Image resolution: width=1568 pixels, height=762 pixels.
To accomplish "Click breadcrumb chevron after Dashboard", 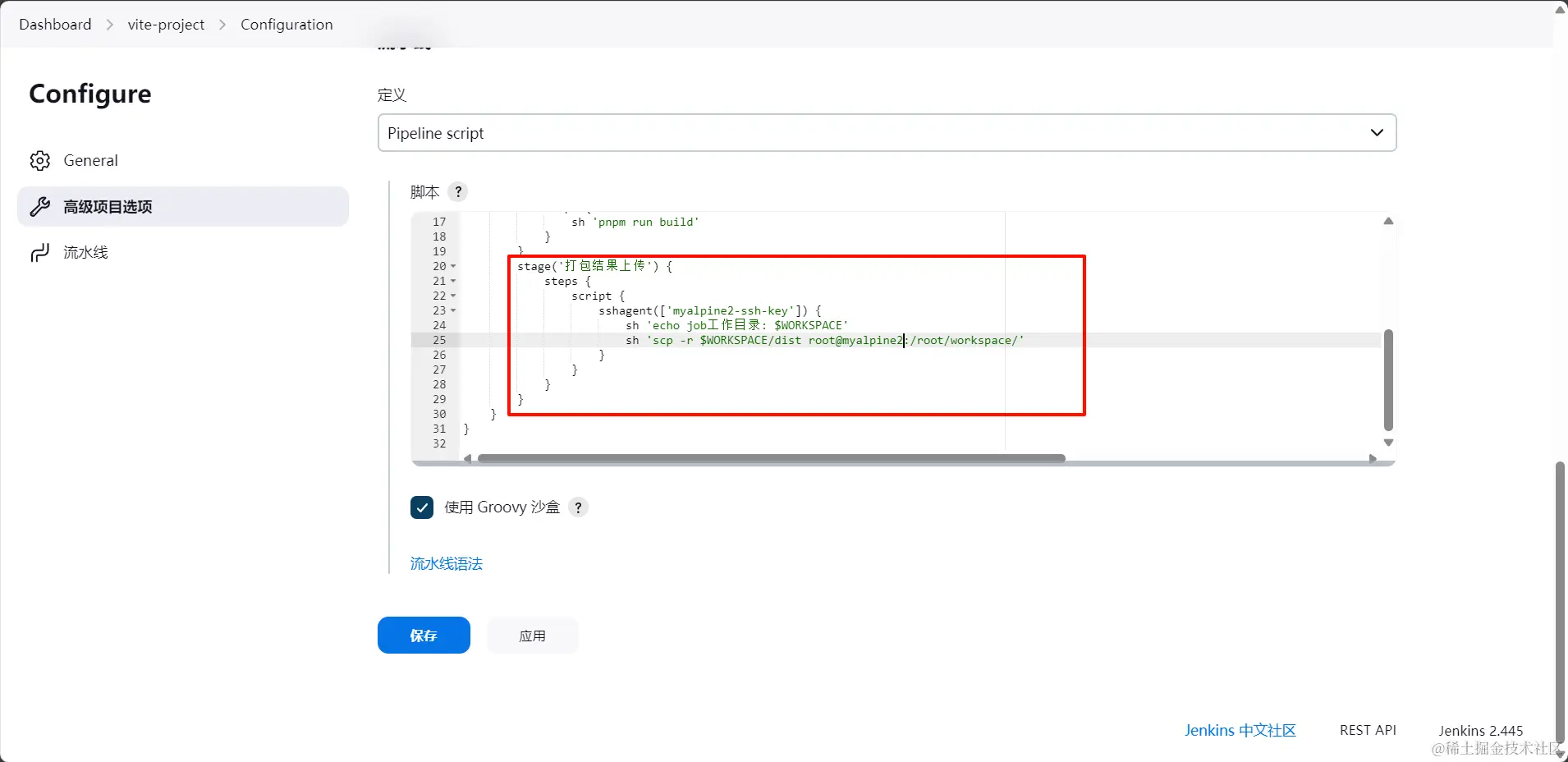I will pyautogui.click(x=110, y=25).
